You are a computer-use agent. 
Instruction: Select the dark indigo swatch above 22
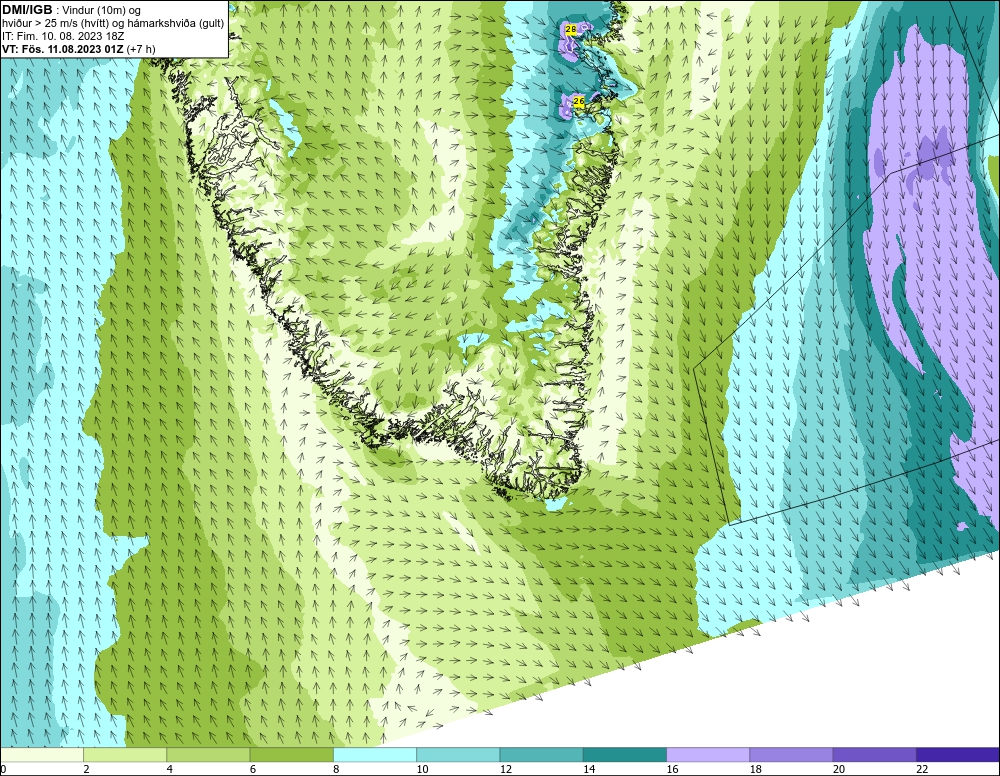click(x=958, y=755)
